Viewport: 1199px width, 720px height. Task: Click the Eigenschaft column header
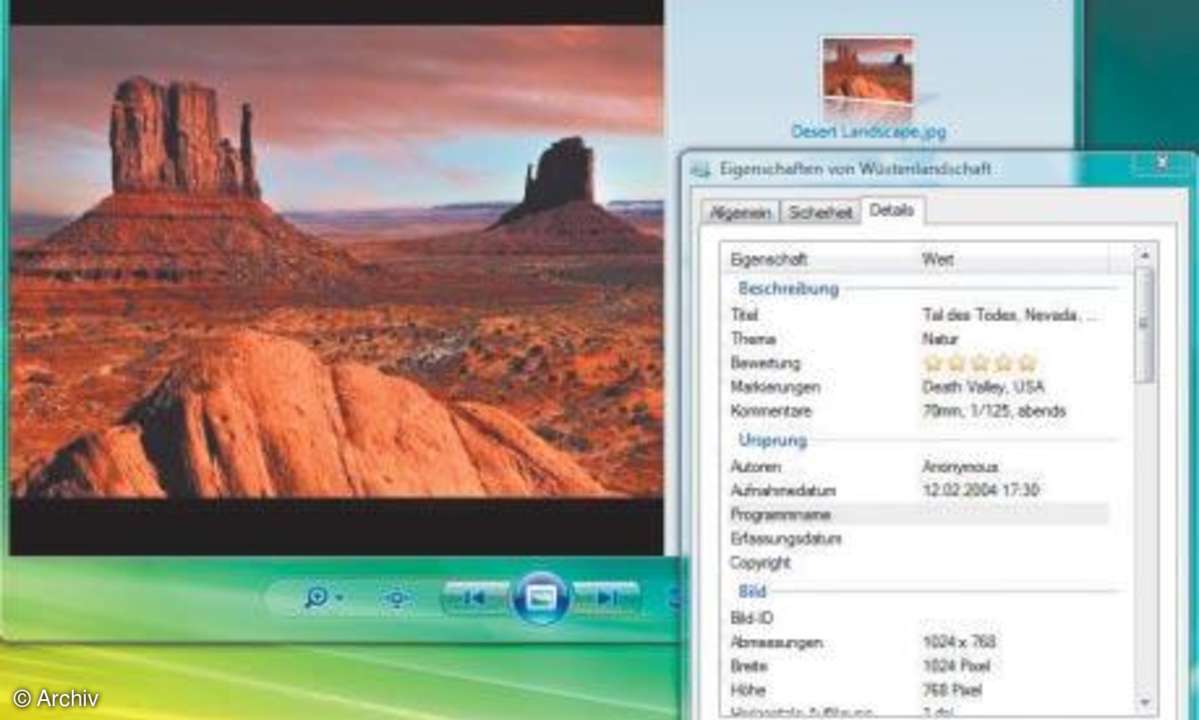[x=768, y=260]
